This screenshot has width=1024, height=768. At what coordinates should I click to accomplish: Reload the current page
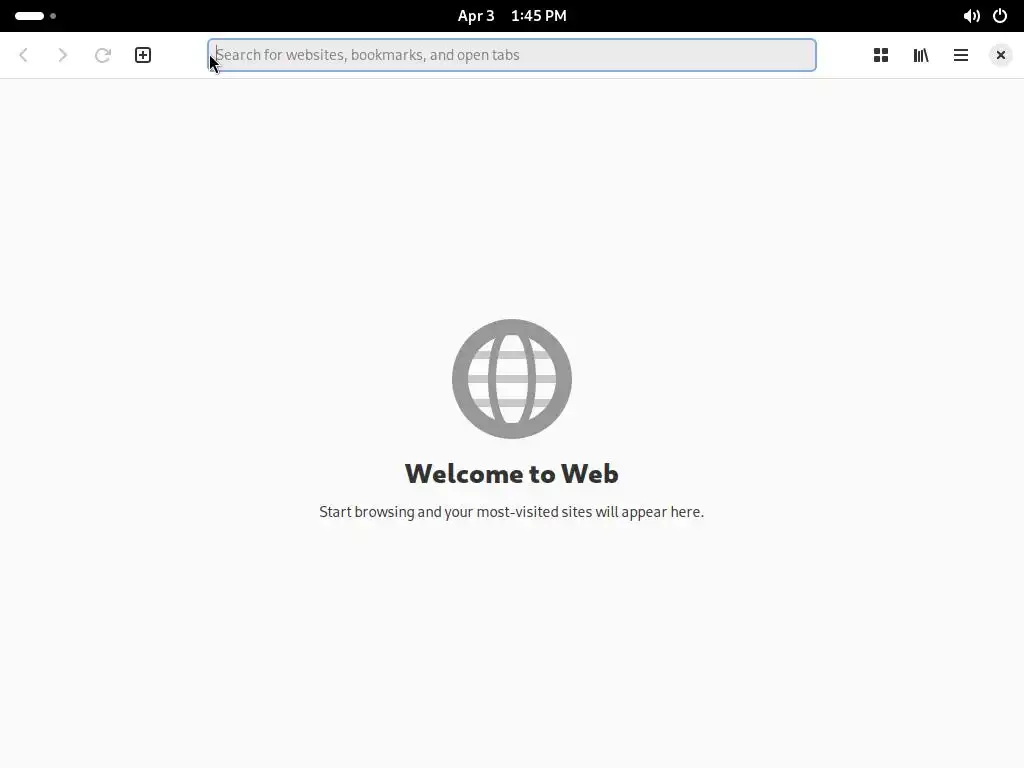[x=103, y=55]
